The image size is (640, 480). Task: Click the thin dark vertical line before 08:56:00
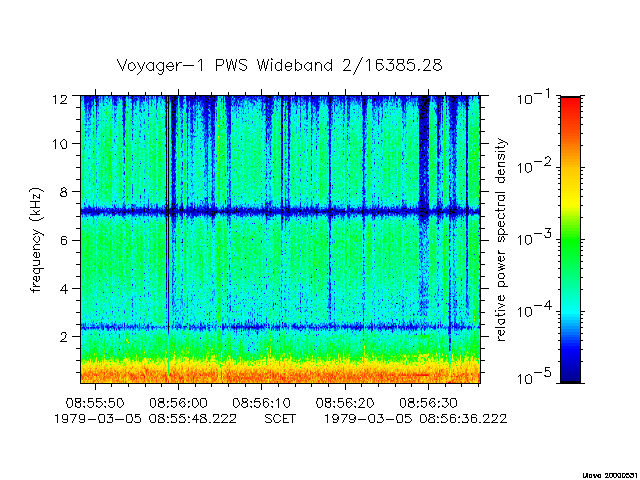[168, 214]
